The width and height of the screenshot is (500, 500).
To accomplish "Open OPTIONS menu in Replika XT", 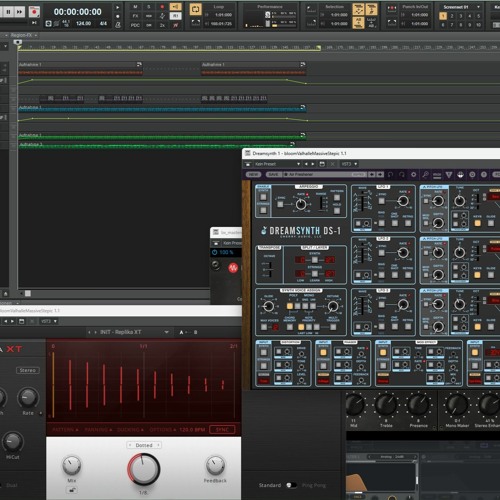I will tap(163, 430).
